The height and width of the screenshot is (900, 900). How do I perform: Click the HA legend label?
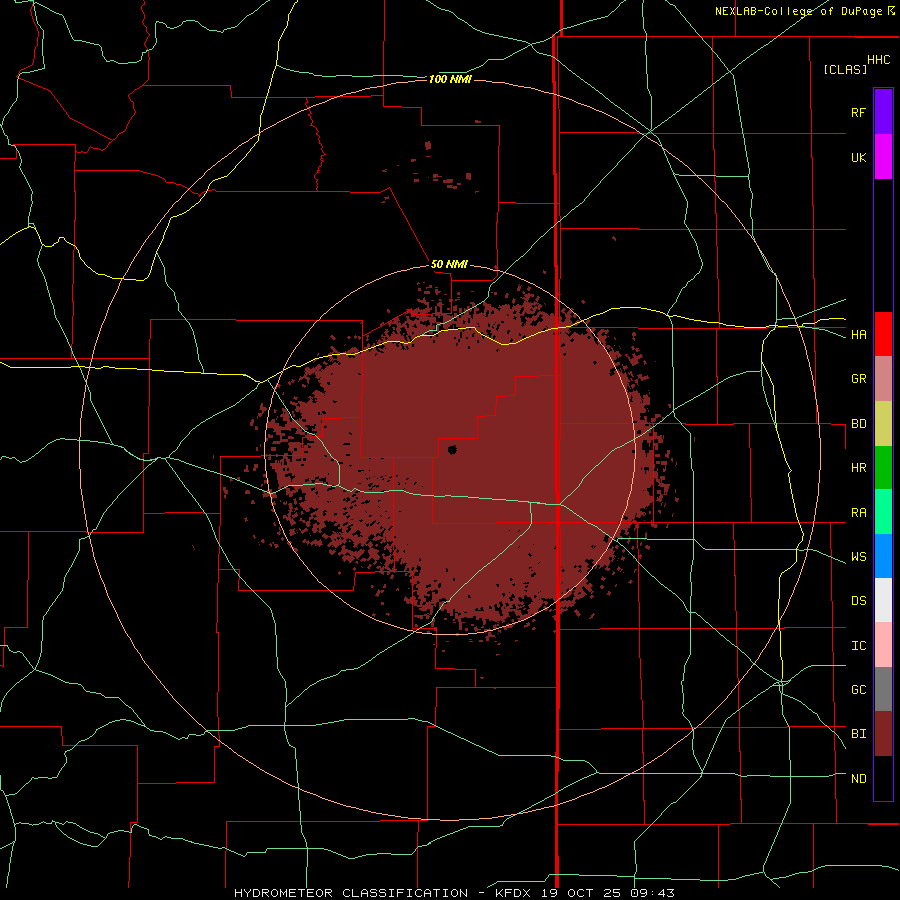(x=859, y=335)
